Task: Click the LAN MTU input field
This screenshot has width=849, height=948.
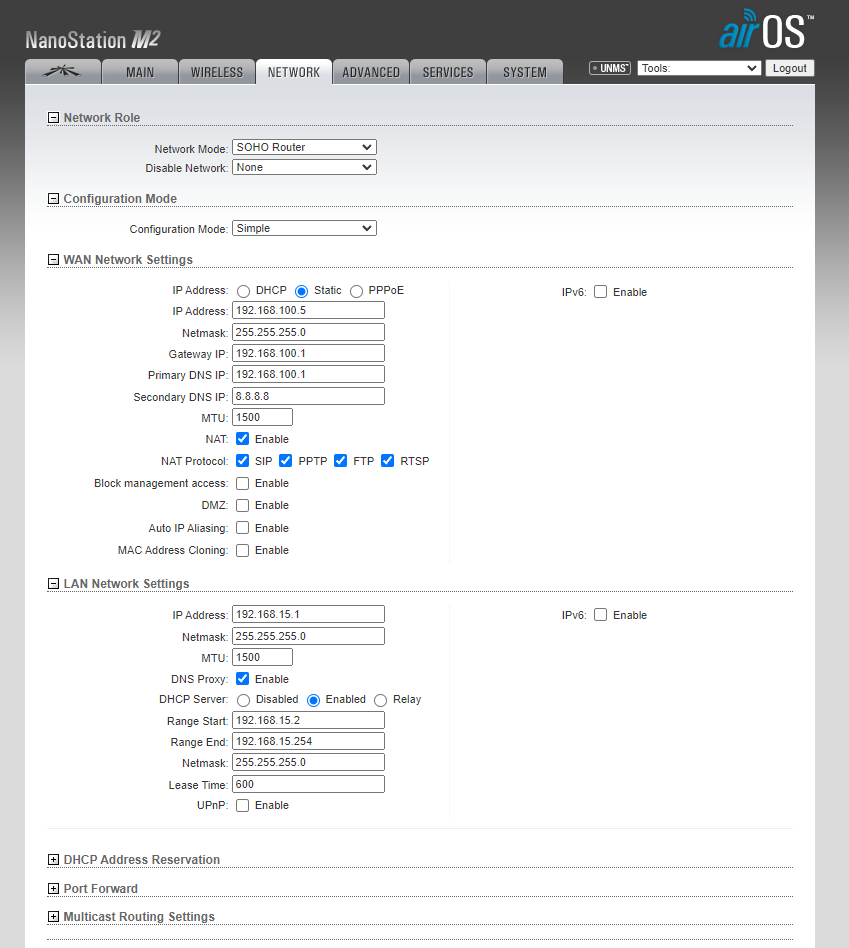Action: (x=262, y=657)
